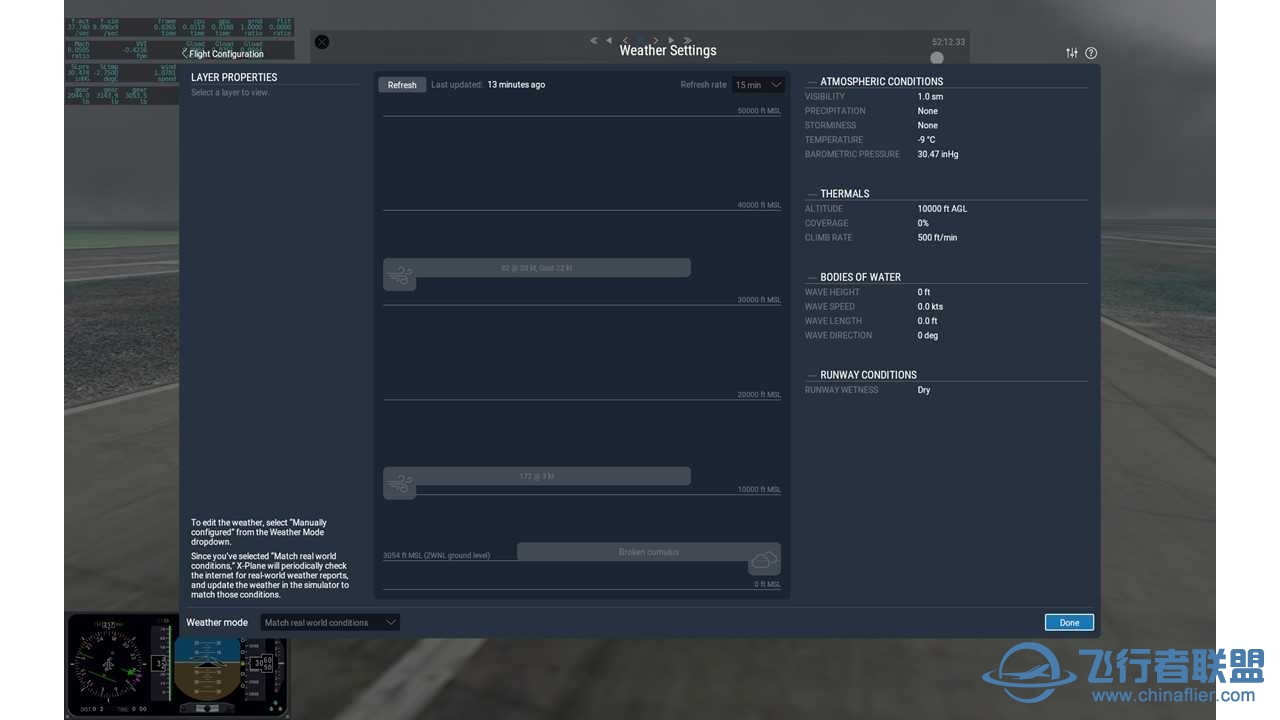Click the '3054 ft MSL (ZWNL ground level)' label

click(436, 555)
